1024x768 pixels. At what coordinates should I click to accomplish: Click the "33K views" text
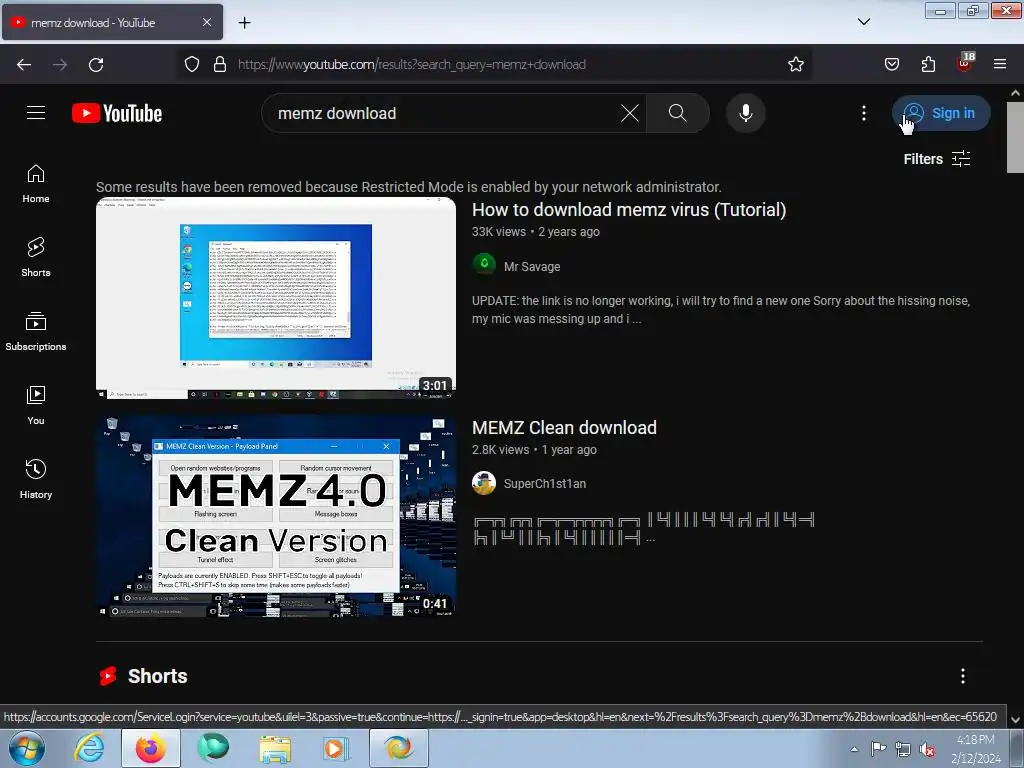(498, 232)
